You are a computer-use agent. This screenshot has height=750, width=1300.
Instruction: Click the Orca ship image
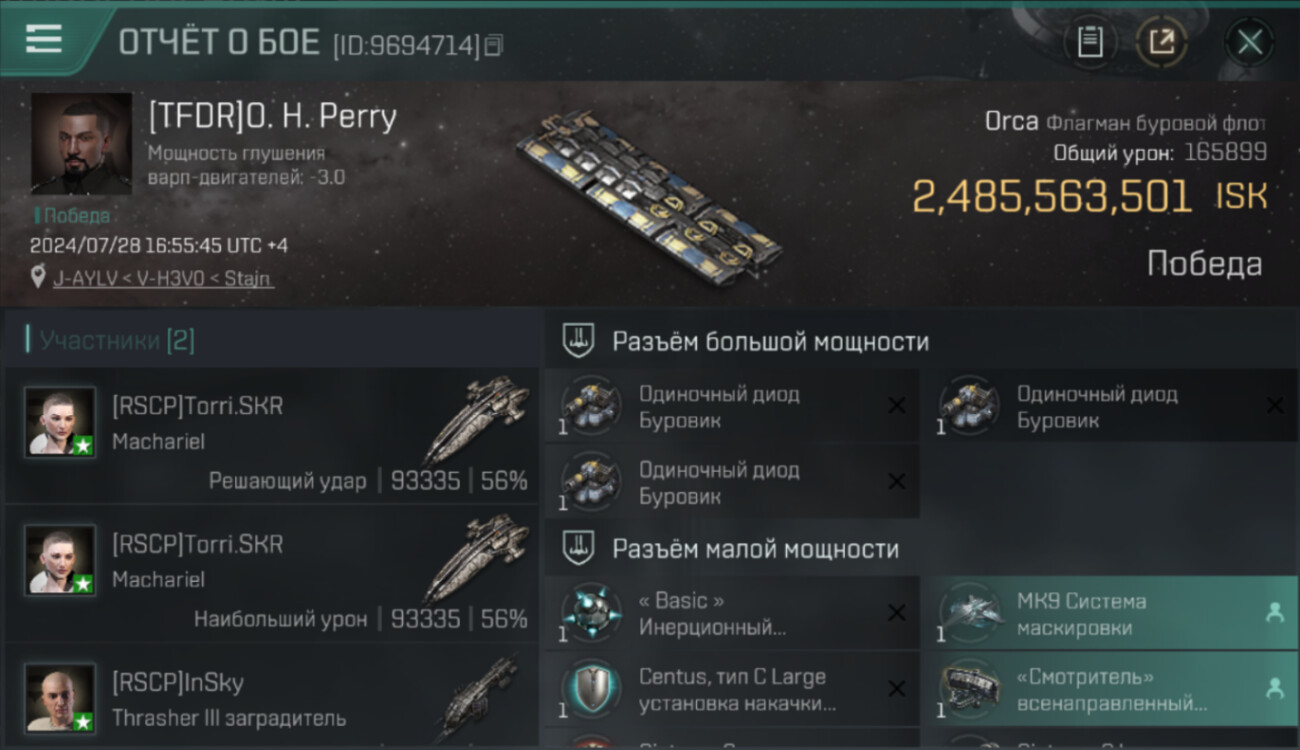coord(650,199)
